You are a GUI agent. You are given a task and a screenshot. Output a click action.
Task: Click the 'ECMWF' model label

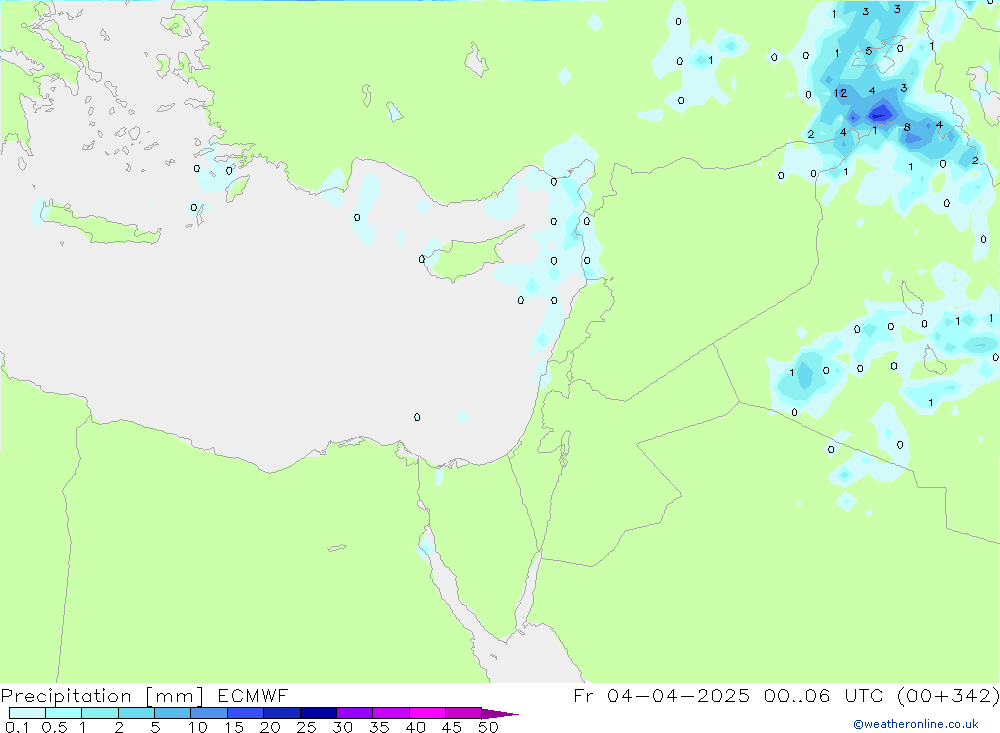coord(253,695)
